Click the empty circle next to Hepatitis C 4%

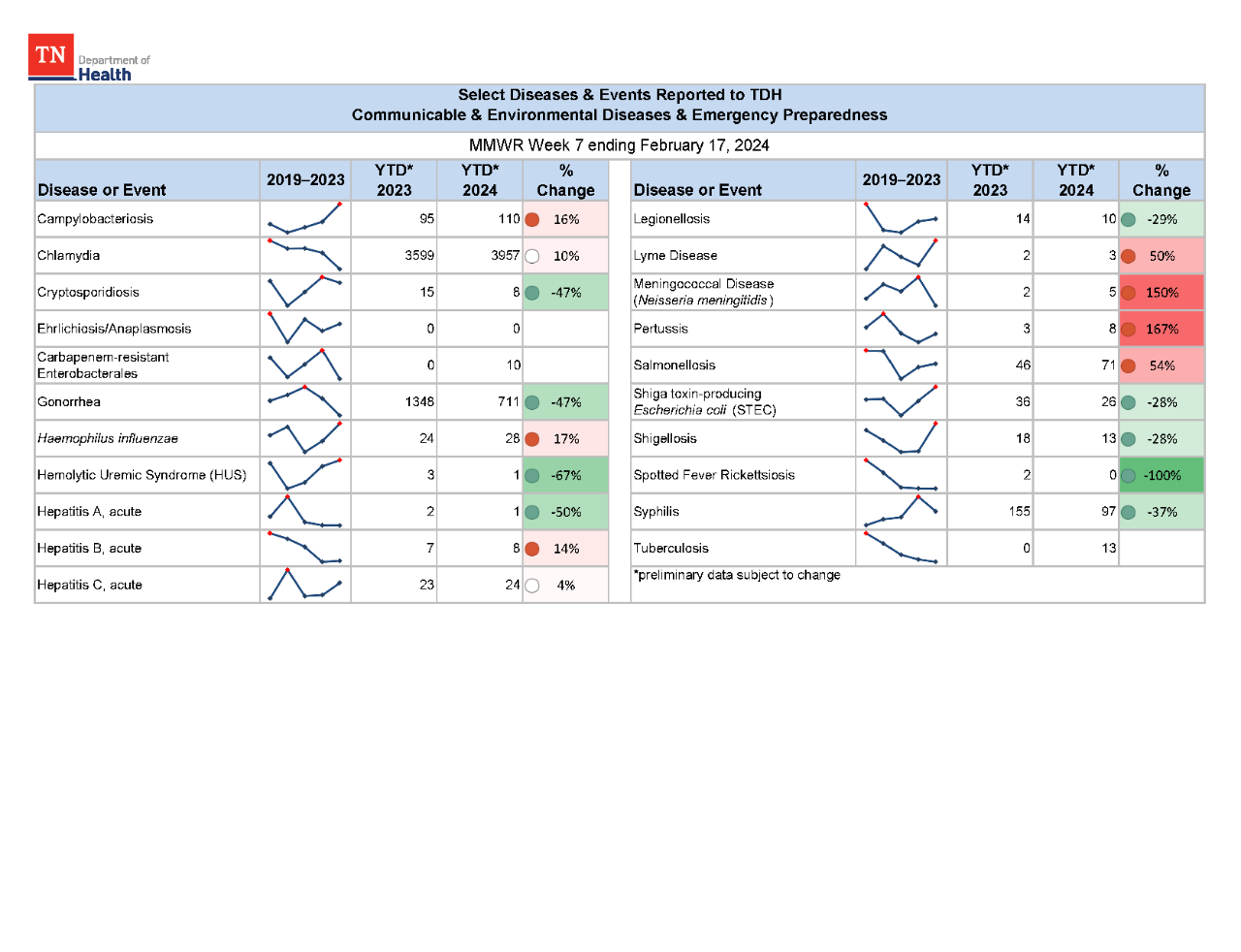533,585
